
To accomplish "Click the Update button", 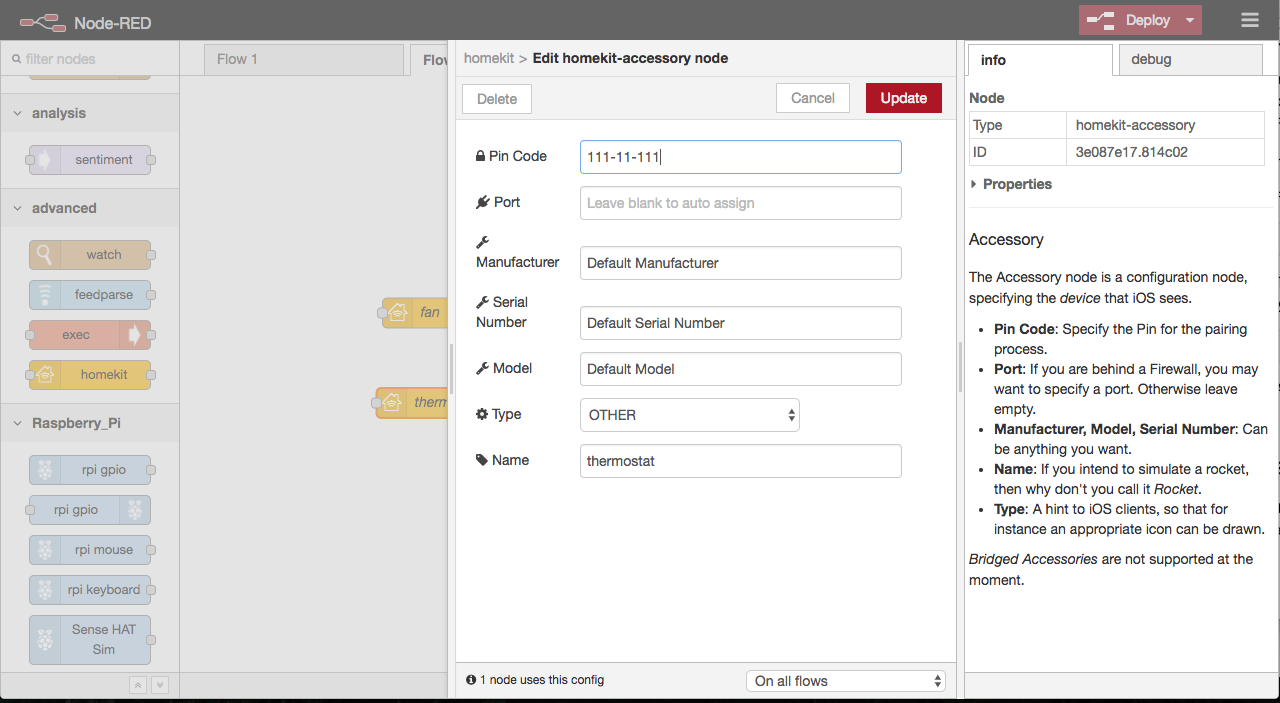I will 904,98.
